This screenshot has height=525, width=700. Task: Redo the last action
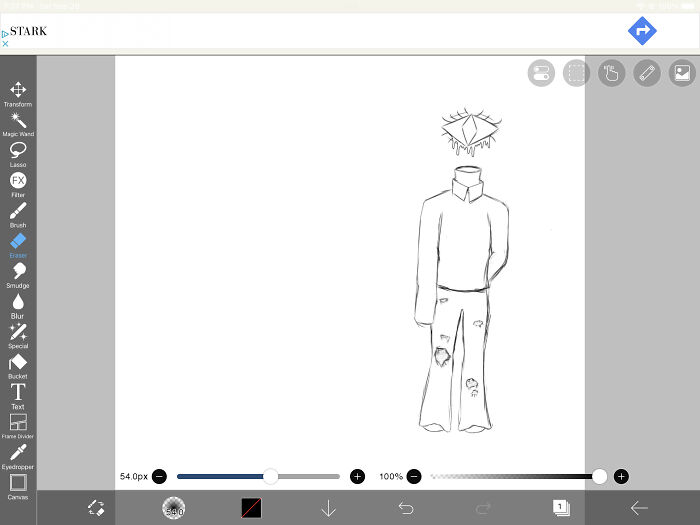click(483, 508)
